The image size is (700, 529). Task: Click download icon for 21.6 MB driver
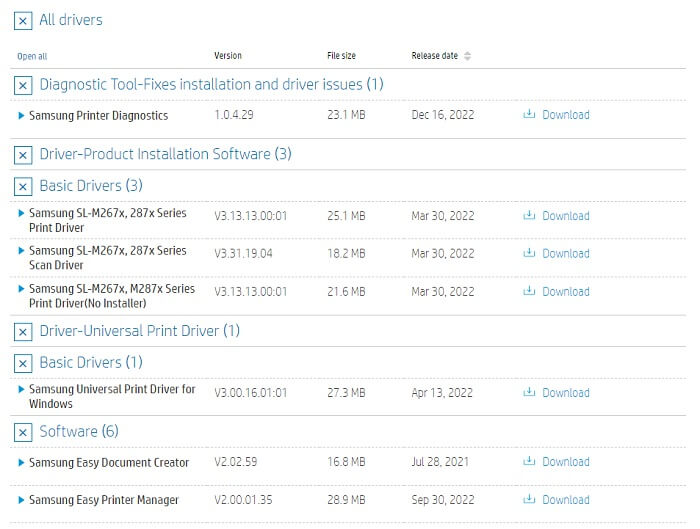529,291
